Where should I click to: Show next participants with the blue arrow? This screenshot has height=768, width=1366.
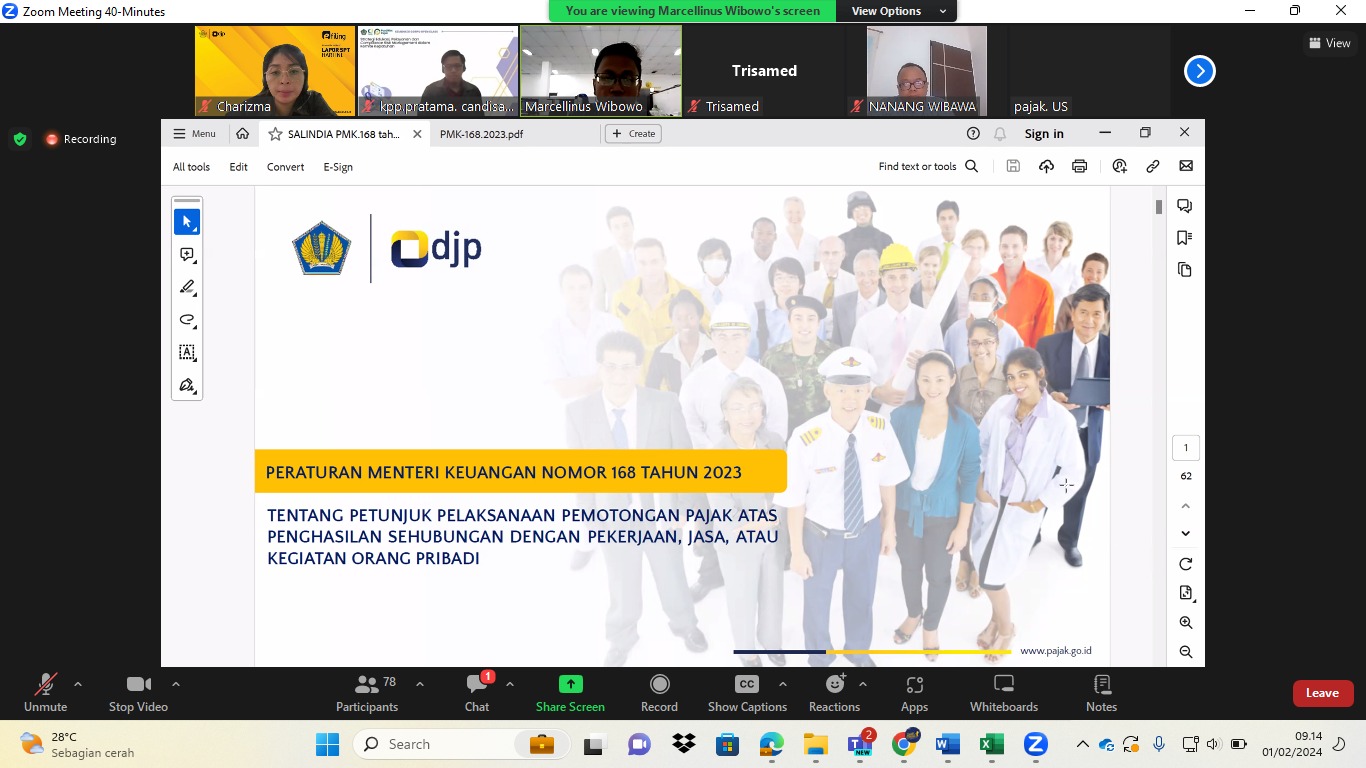tap(1199, 71)
